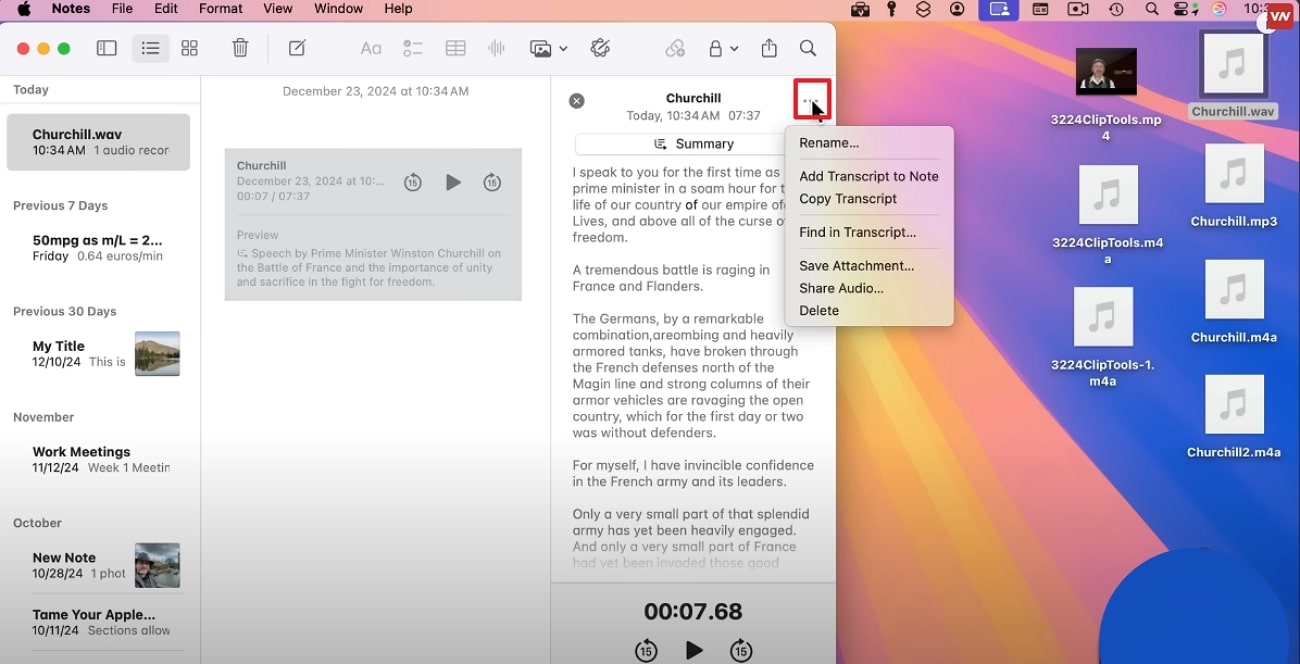
Task: Open the lock note dropdown
Action: pyautogui.click(x=723, y=48)
